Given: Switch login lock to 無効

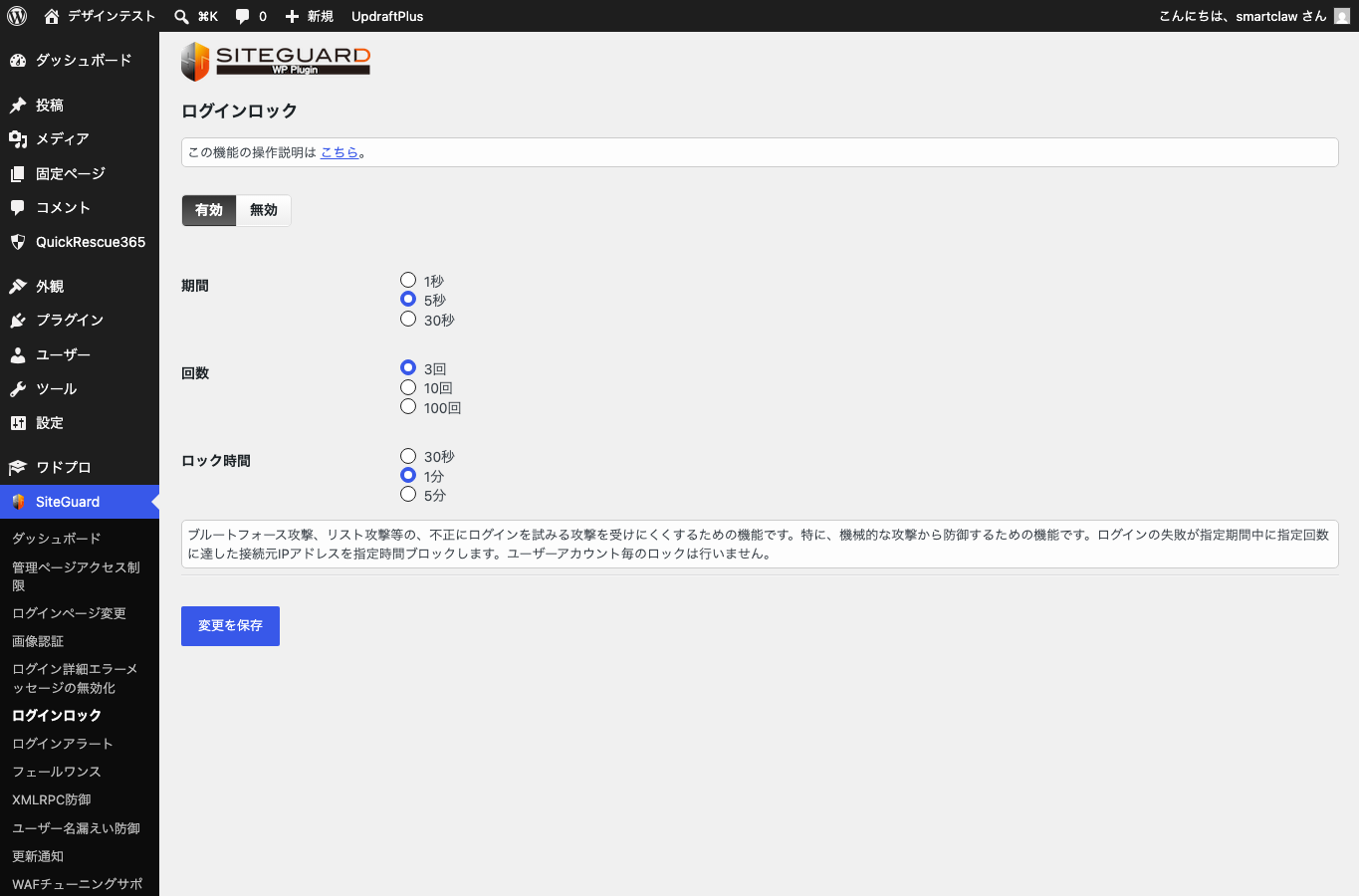Looking at the screenshot, I should (x=264, y=210).
